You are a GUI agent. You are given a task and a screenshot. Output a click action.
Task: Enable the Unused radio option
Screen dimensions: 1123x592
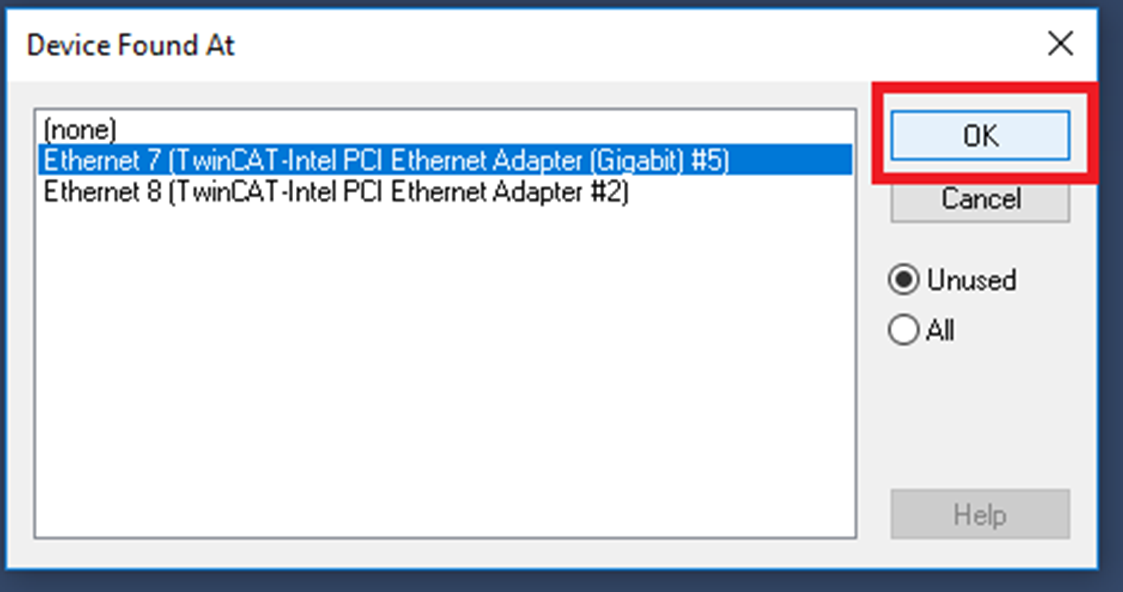pyautogui.click(x=904, y=281)
